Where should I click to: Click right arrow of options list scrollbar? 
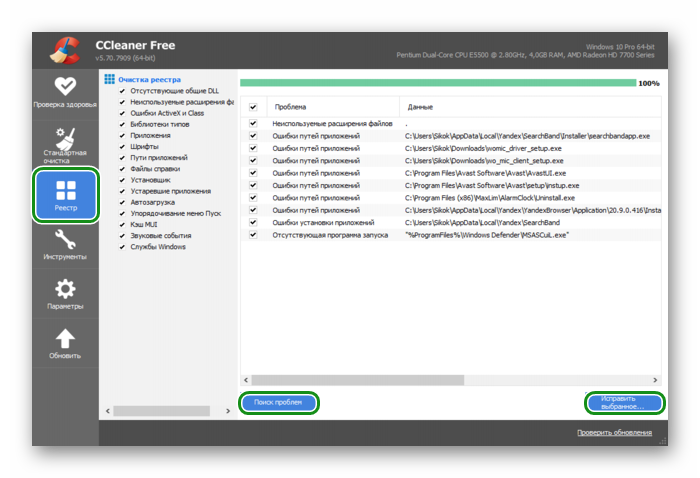(228, 411)
